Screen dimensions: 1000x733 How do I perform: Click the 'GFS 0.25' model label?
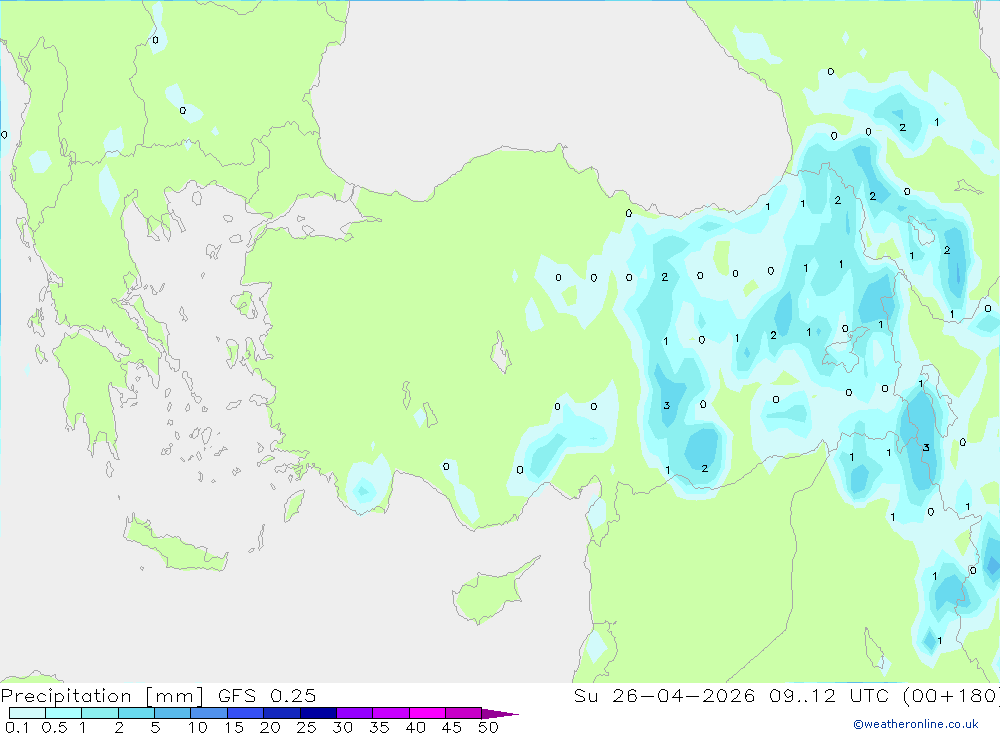tap(267, 695)
